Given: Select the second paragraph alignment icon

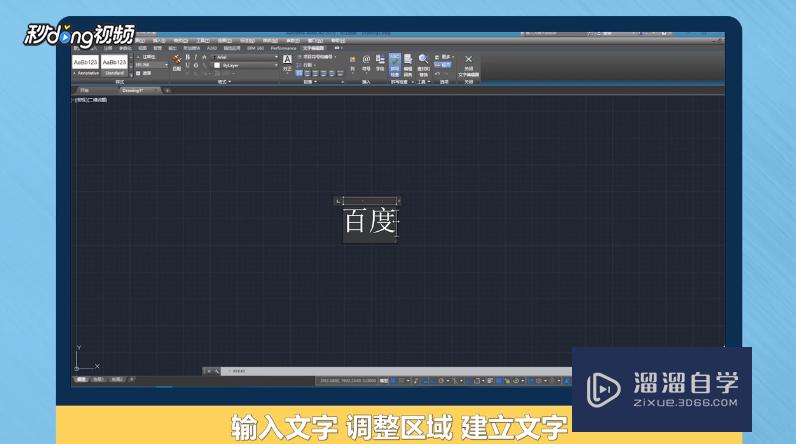Looking at the screenshot, I should (x=308, y=73).
